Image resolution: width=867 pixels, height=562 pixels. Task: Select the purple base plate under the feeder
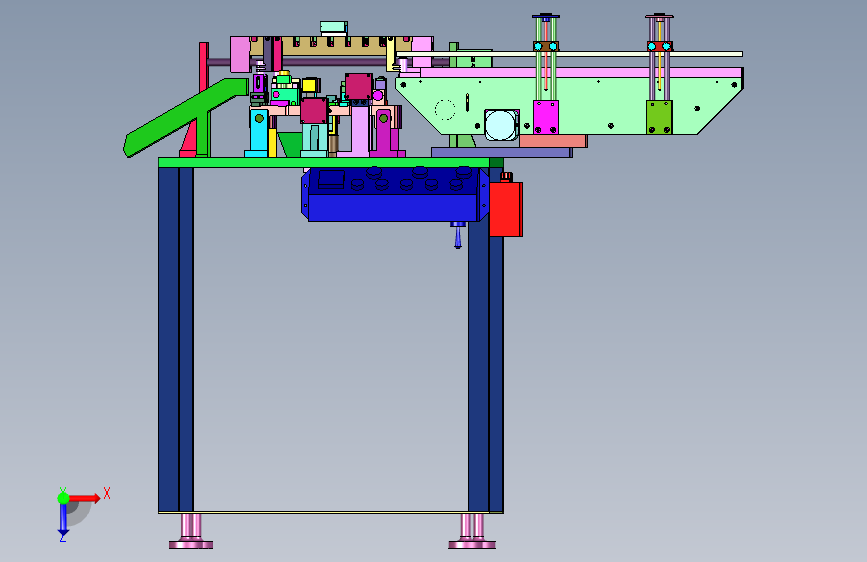[x=501, y=152]
